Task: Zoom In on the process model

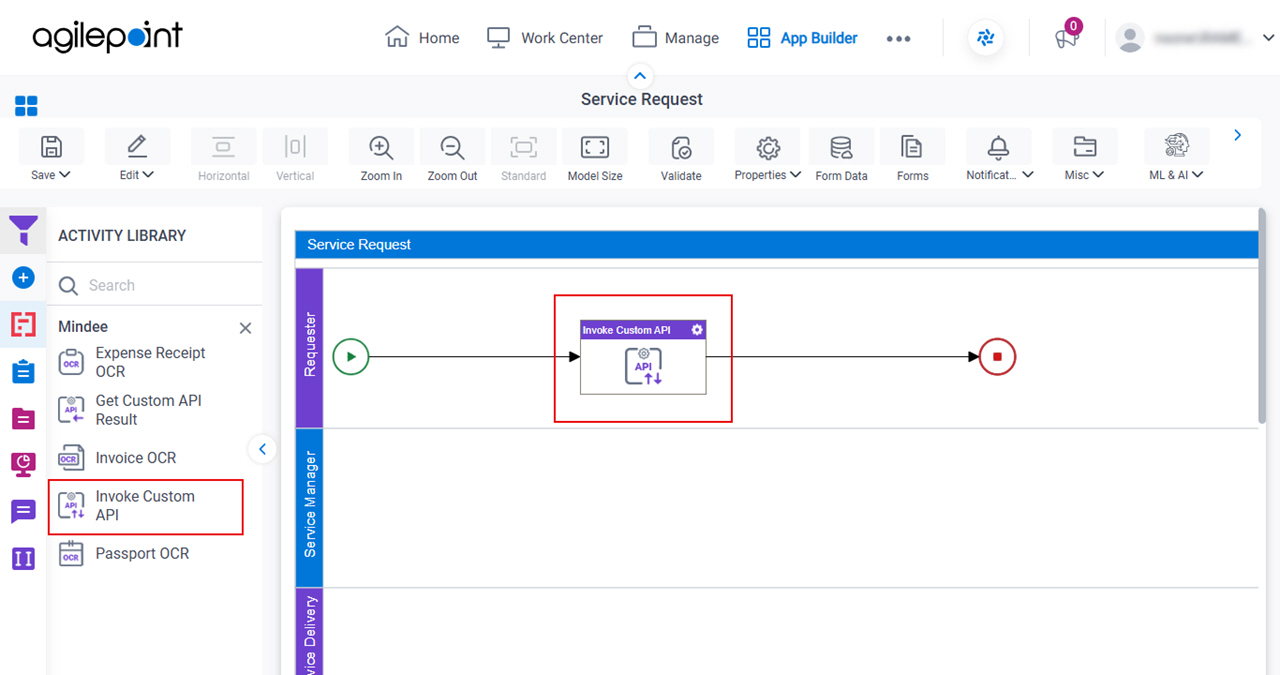Action: (x=381, y=148)
